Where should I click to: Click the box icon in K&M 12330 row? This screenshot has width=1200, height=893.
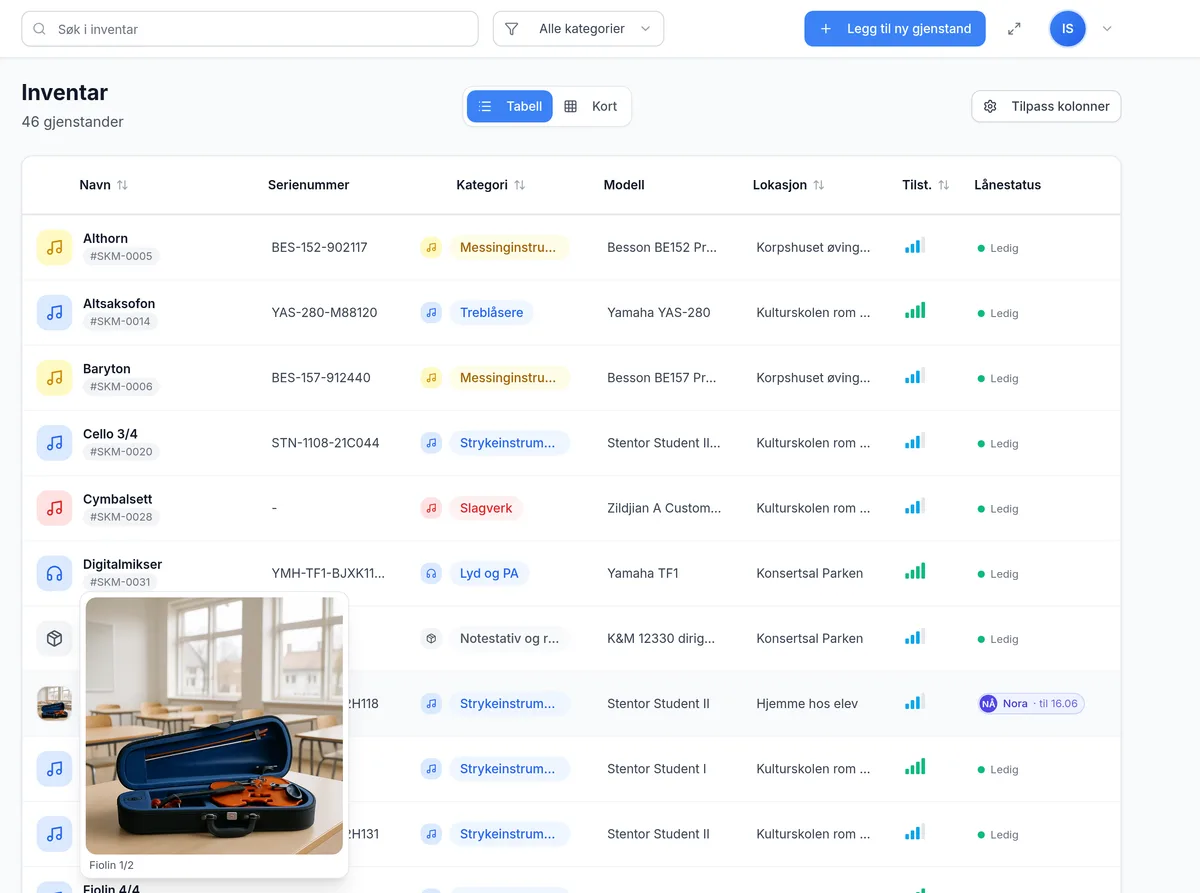point(54,638)
